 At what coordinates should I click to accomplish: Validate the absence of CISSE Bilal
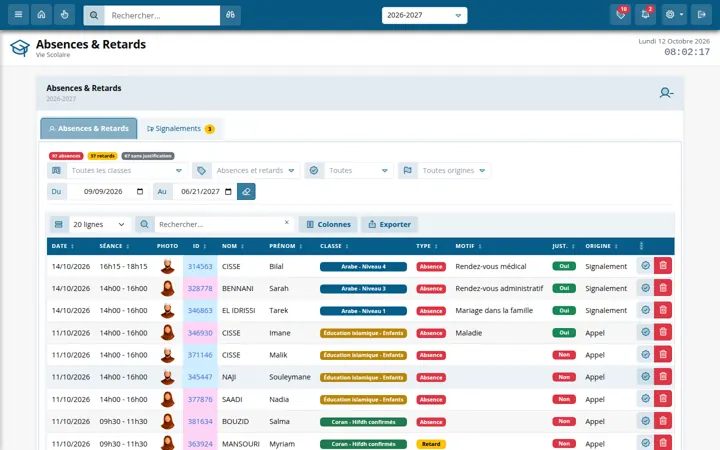(645, 265)
